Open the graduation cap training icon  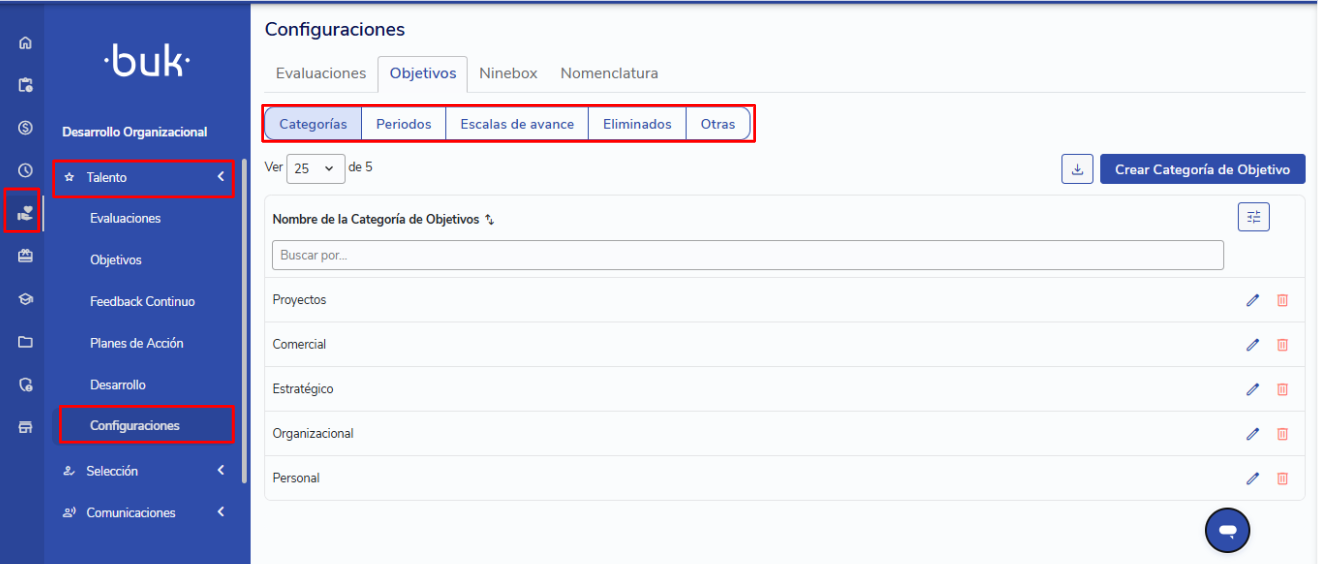26,299
